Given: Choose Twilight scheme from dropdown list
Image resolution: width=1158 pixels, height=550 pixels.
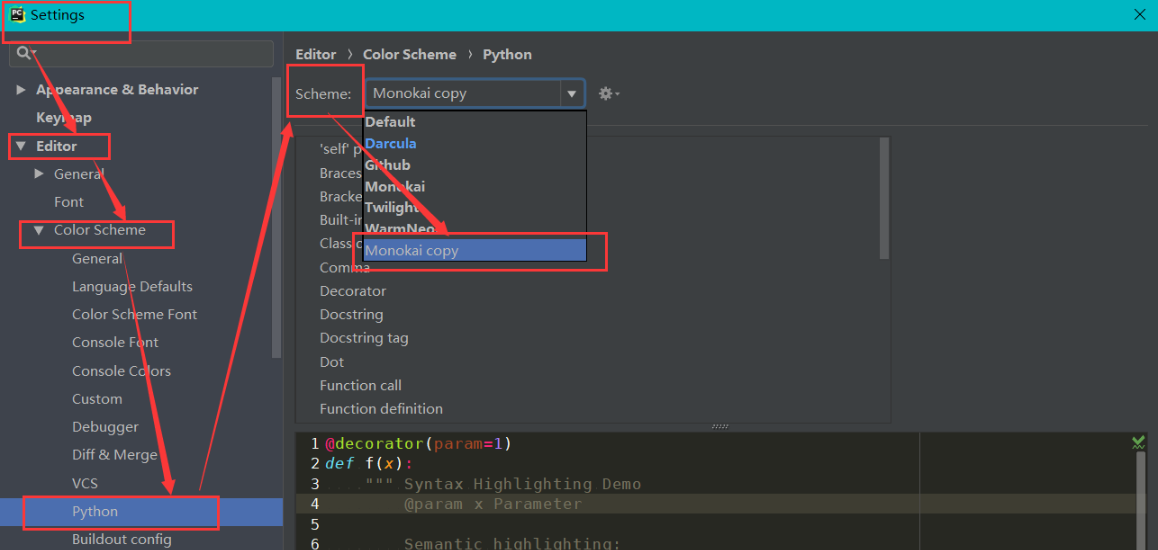Looking at the screenshot, I should (475, 208).
